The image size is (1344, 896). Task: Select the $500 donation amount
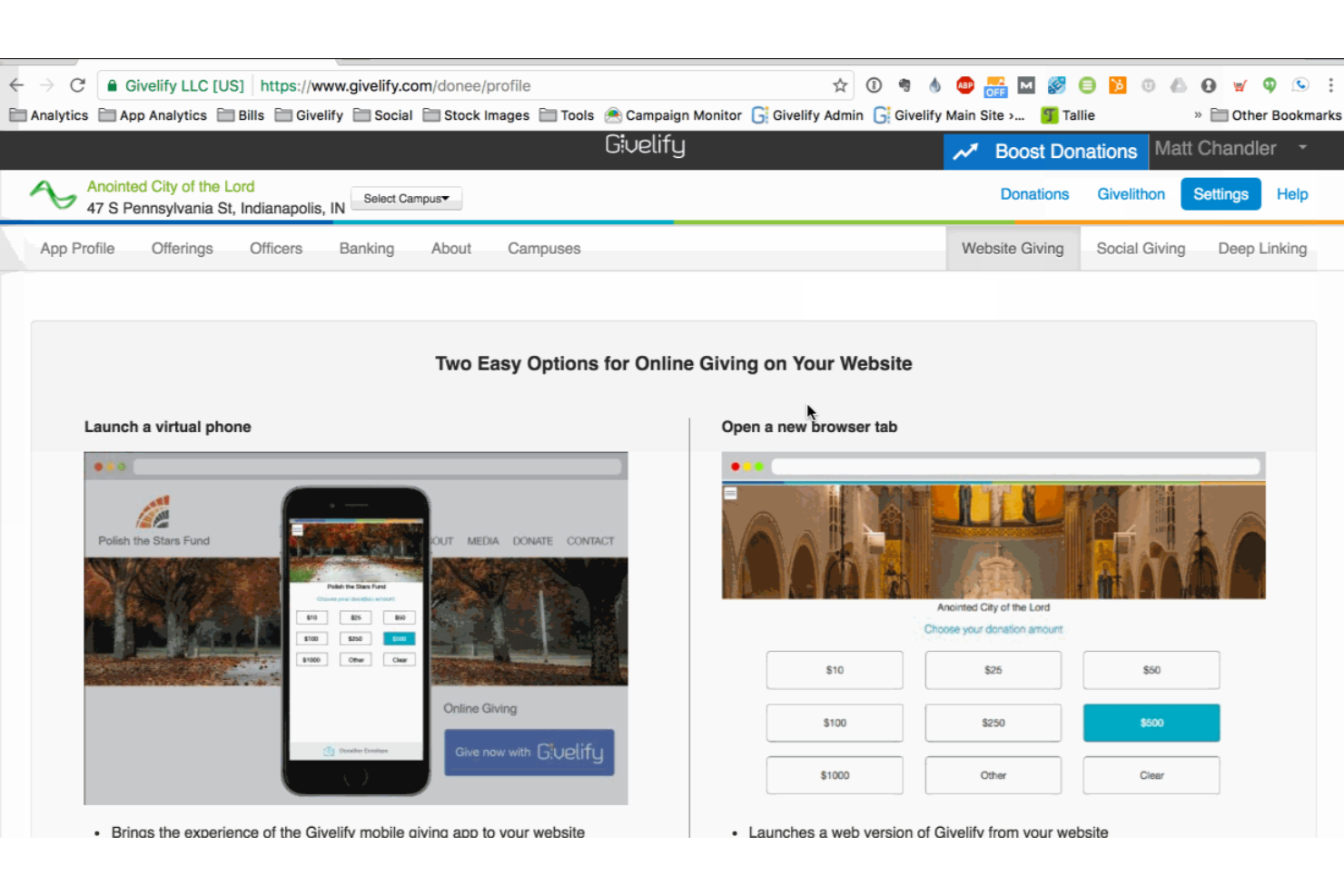tap(1151, 723)
